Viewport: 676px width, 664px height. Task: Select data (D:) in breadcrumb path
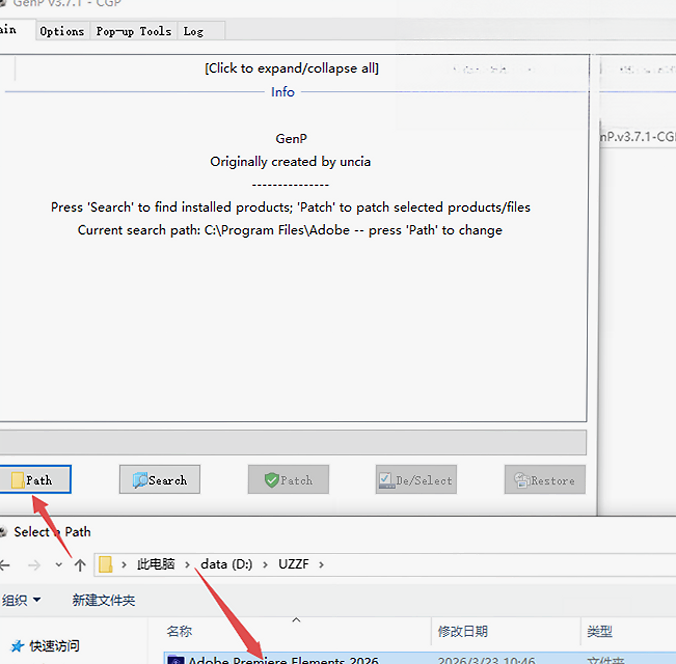click(226, 564)
